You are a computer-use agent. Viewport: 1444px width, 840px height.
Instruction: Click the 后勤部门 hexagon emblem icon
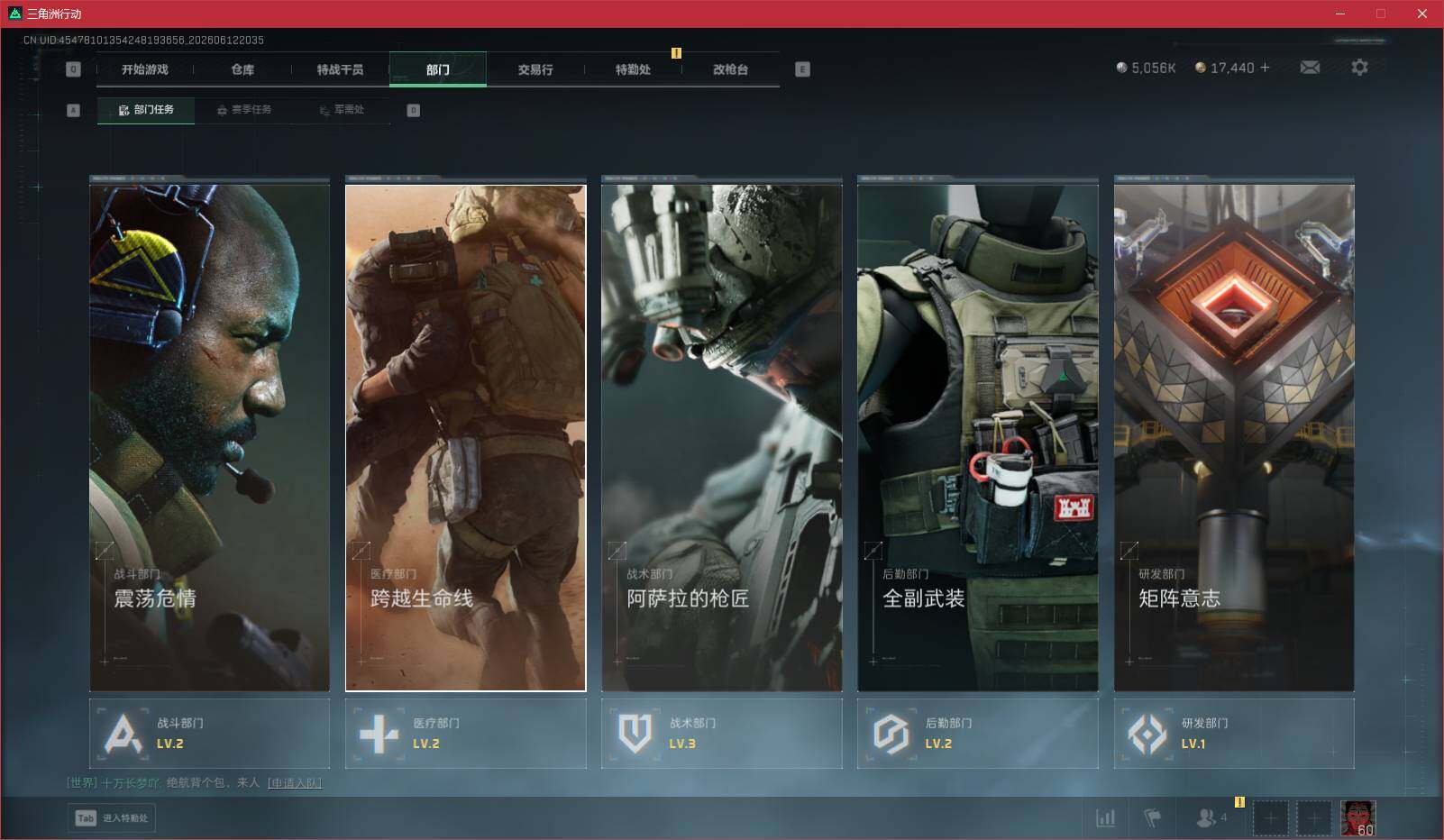tap(891, 734)
